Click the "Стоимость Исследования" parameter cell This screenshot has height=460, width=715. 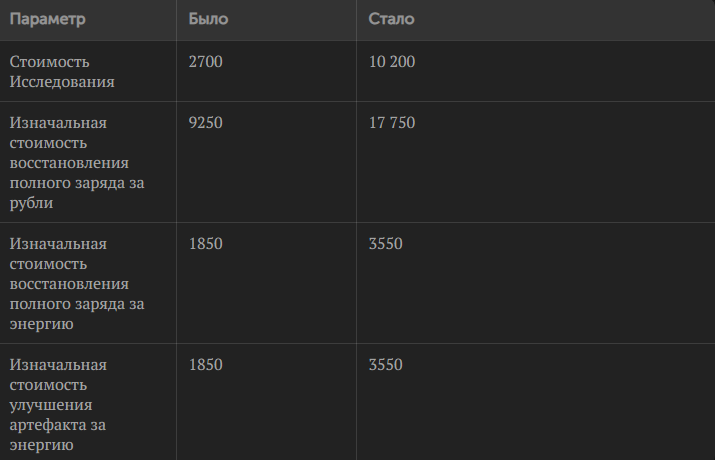click(x=62, y=71)
